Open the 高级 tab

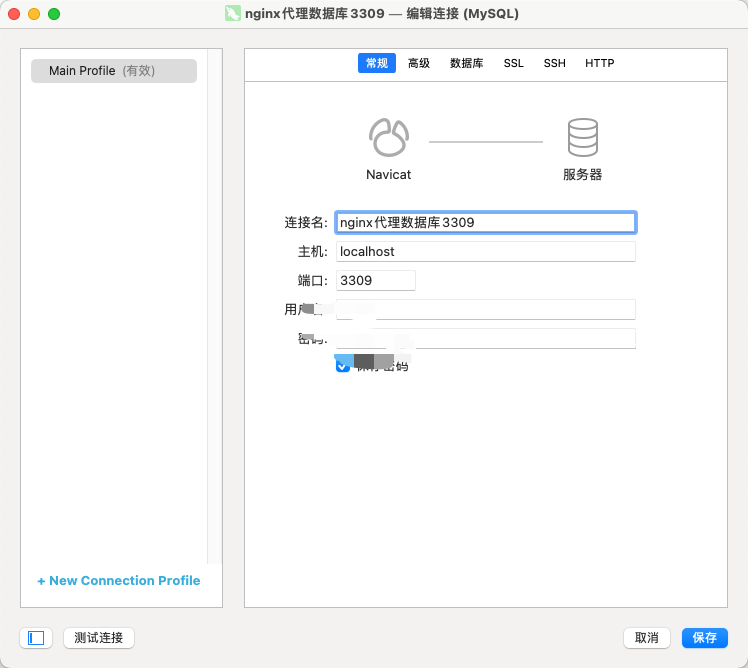click(419, 63)
